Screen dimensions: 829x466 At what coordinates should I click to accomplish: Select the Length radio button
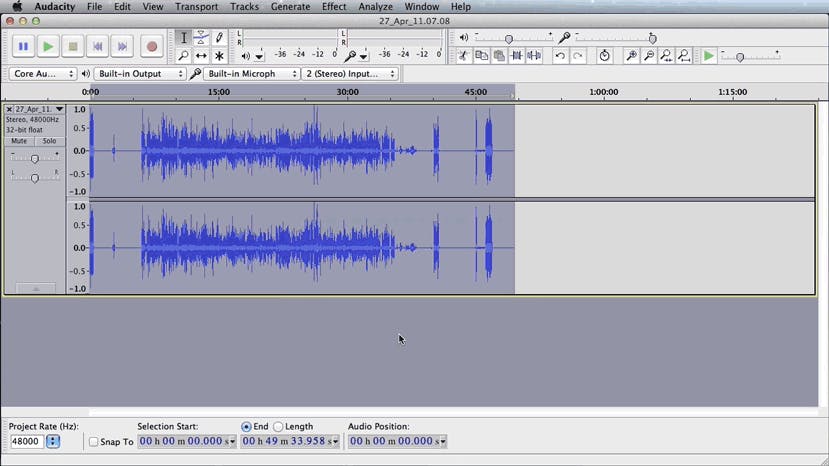(278, 427)
